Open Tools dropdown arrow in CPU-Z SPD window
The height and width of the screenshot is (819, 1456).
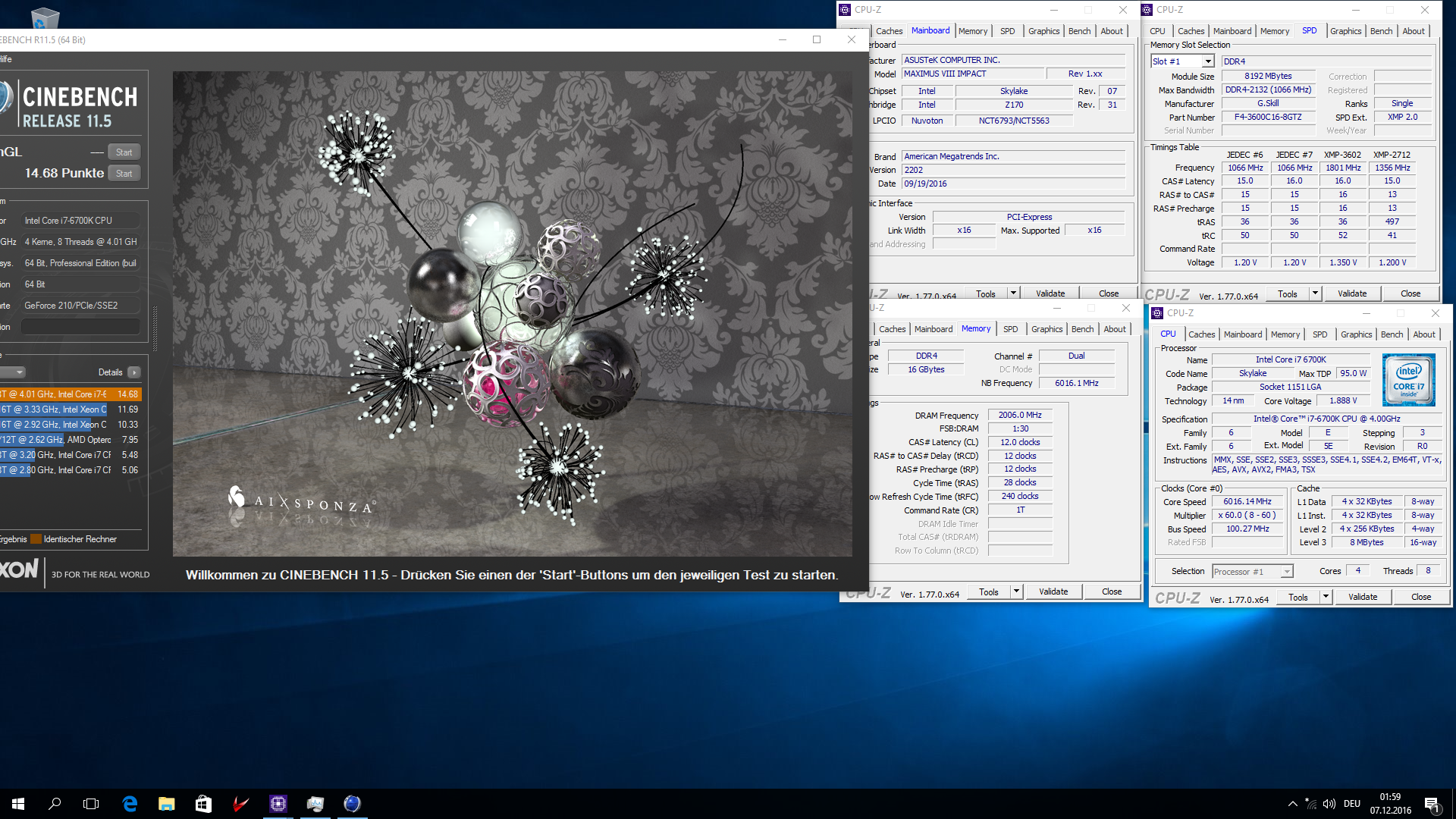pos(1315,294)
